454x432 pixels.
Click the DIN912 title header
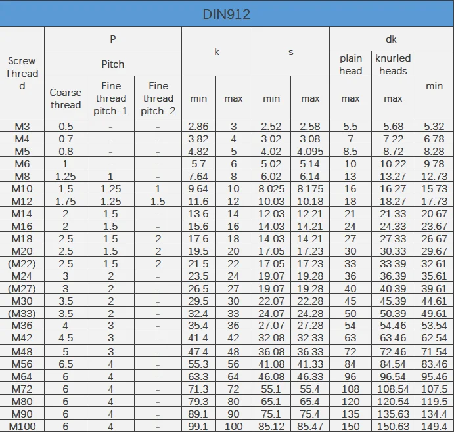click(x=226, y=14)
